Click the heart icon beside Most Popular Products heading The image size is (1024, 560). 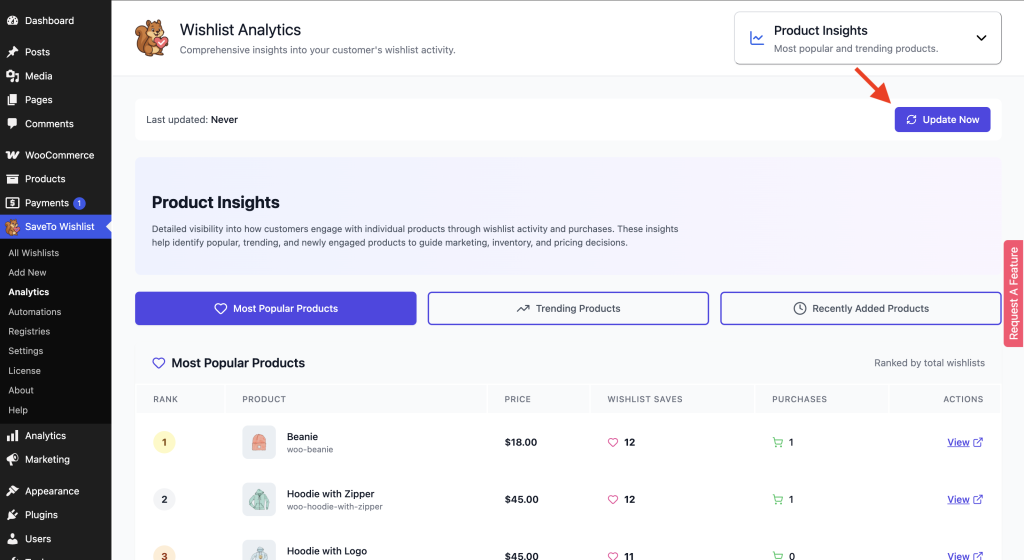(x=159, y=363)
